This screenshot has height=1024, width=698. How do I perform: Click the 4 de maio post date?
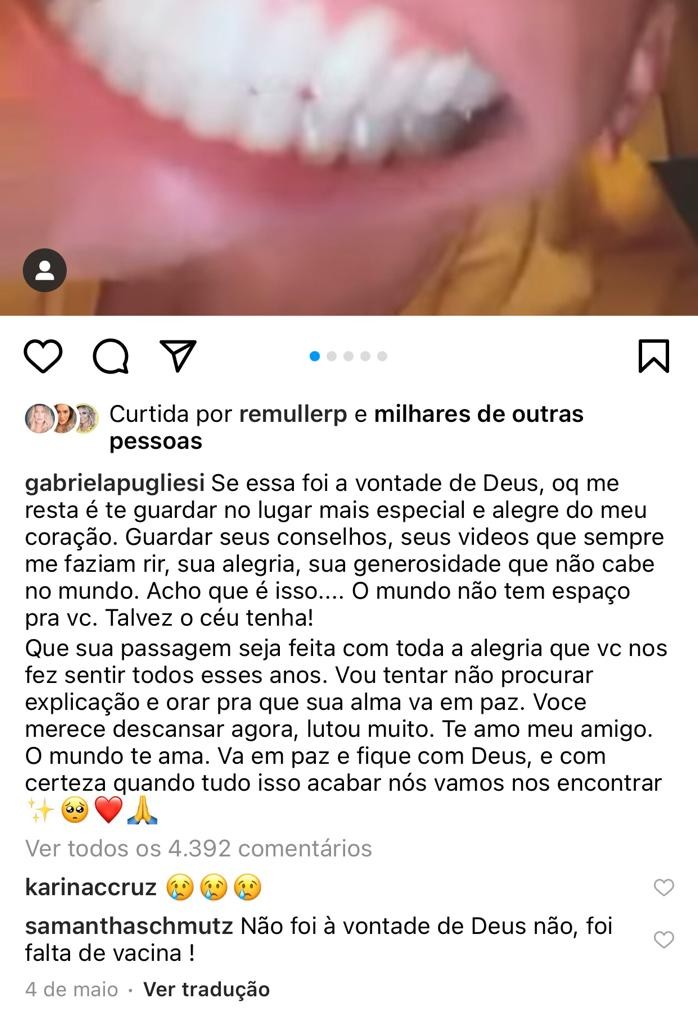72,989
